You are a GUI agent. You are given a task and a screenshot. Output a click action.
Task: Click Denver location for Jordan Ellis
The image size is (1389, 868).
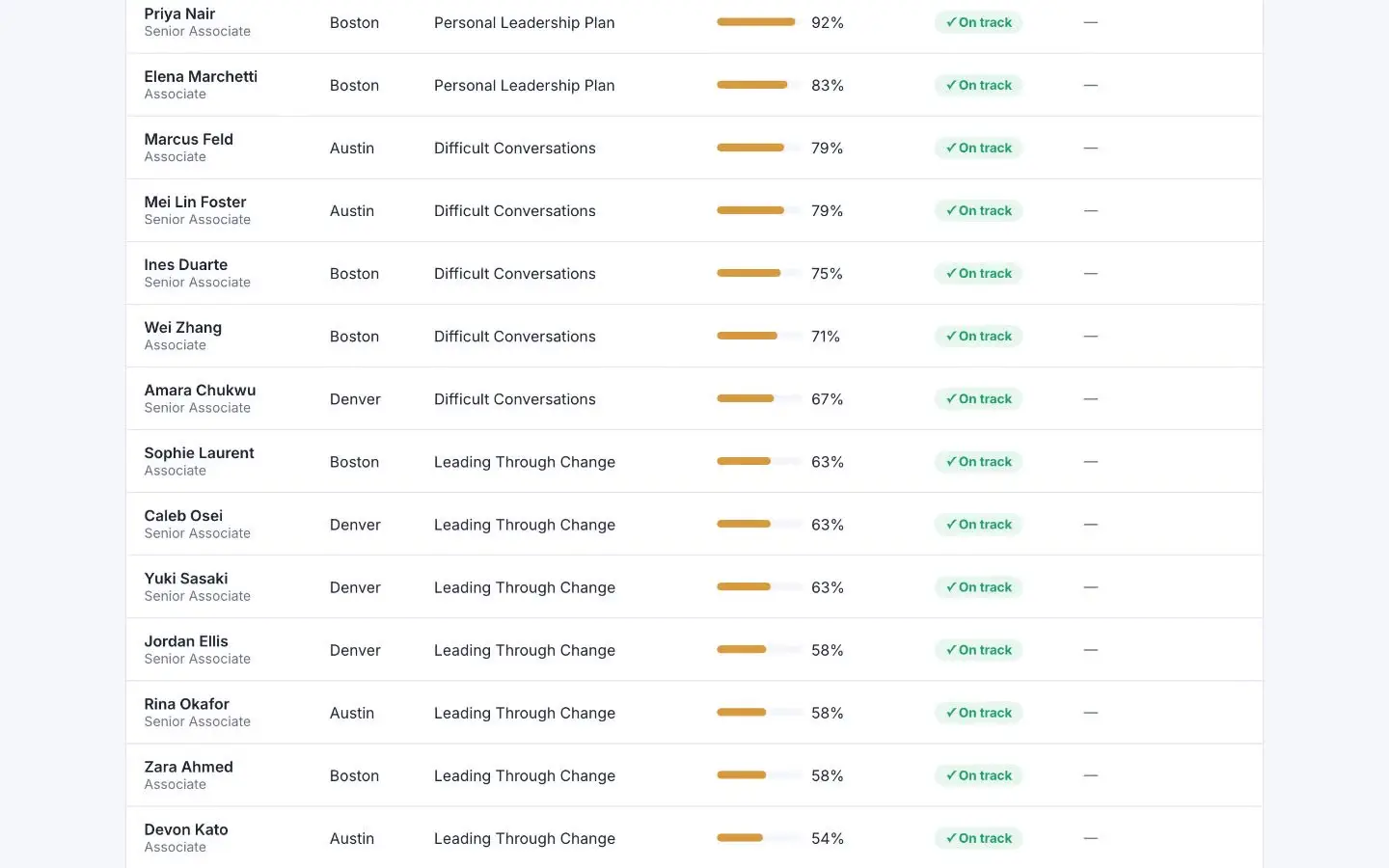click(355, 650)
